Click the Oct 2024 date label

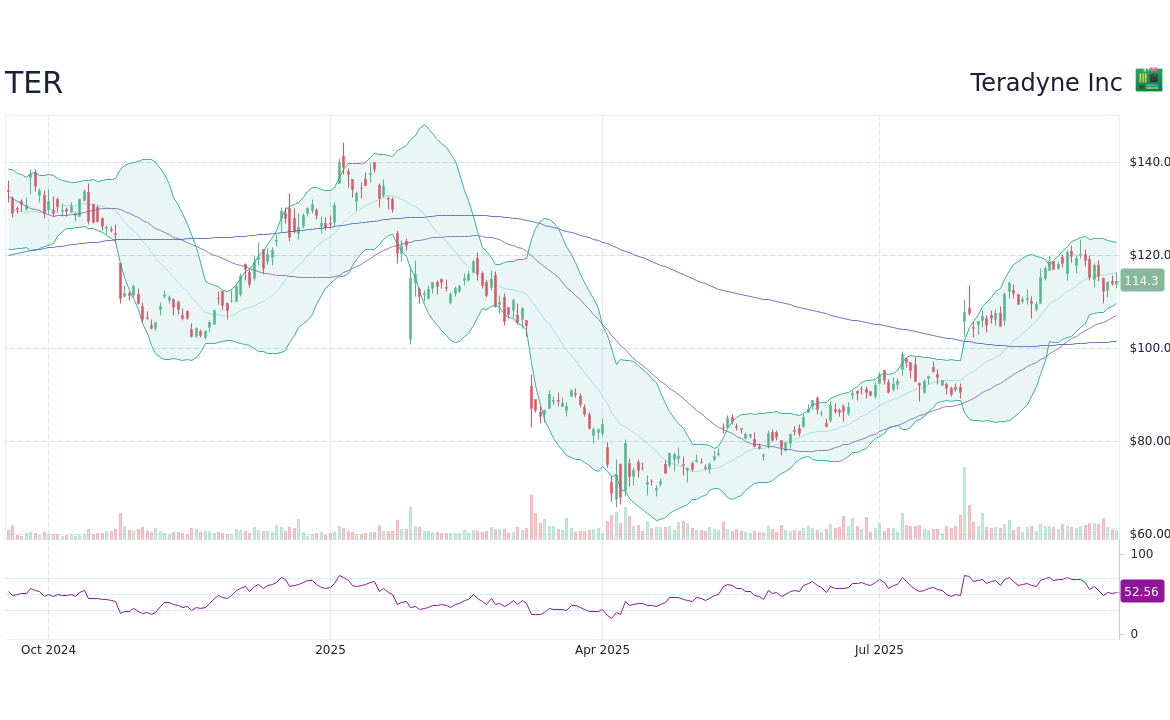point(49,650)
